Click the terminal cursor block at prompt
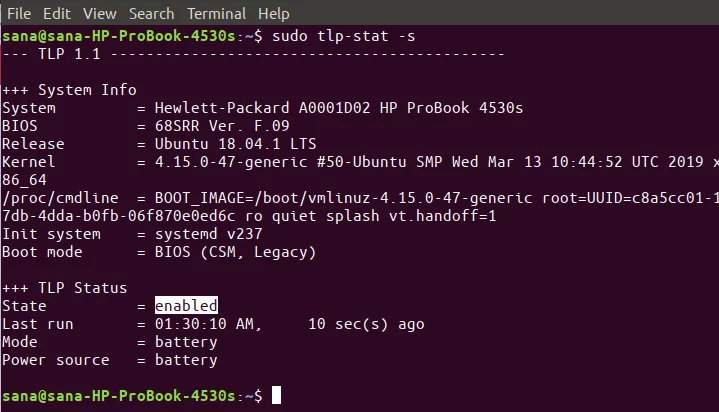Viewport: 719px width, 412px height. (x=276, y=395)
